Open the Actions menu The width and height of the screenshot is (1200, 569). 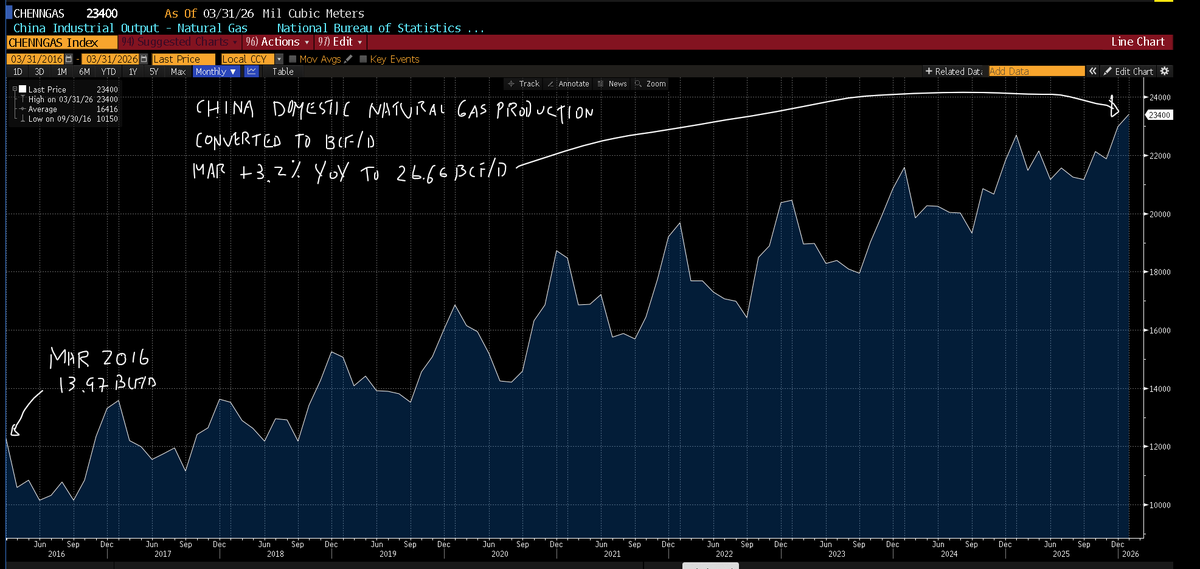(x=277, y=42)
